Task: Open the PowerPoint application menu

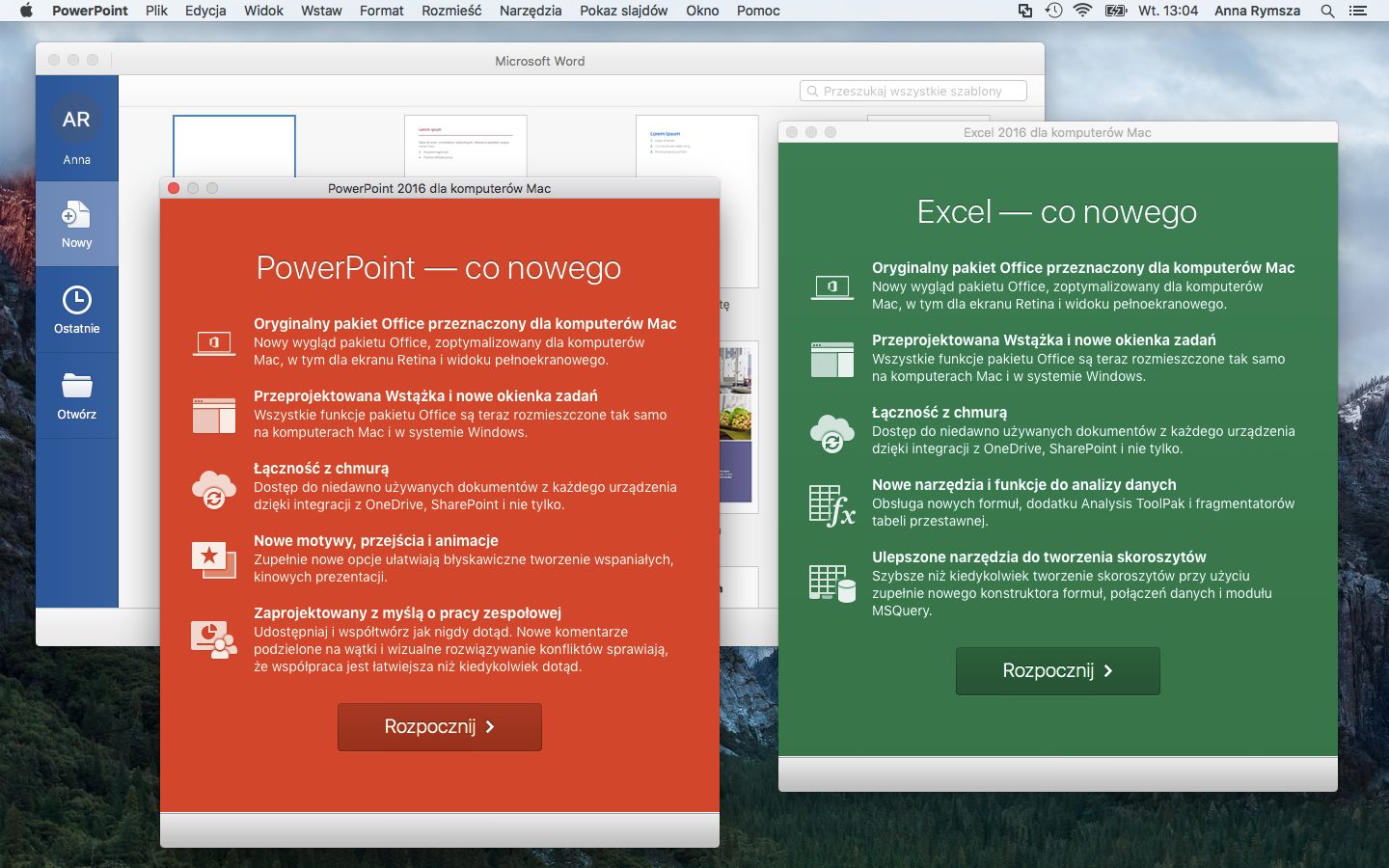Action: point(90,11)
